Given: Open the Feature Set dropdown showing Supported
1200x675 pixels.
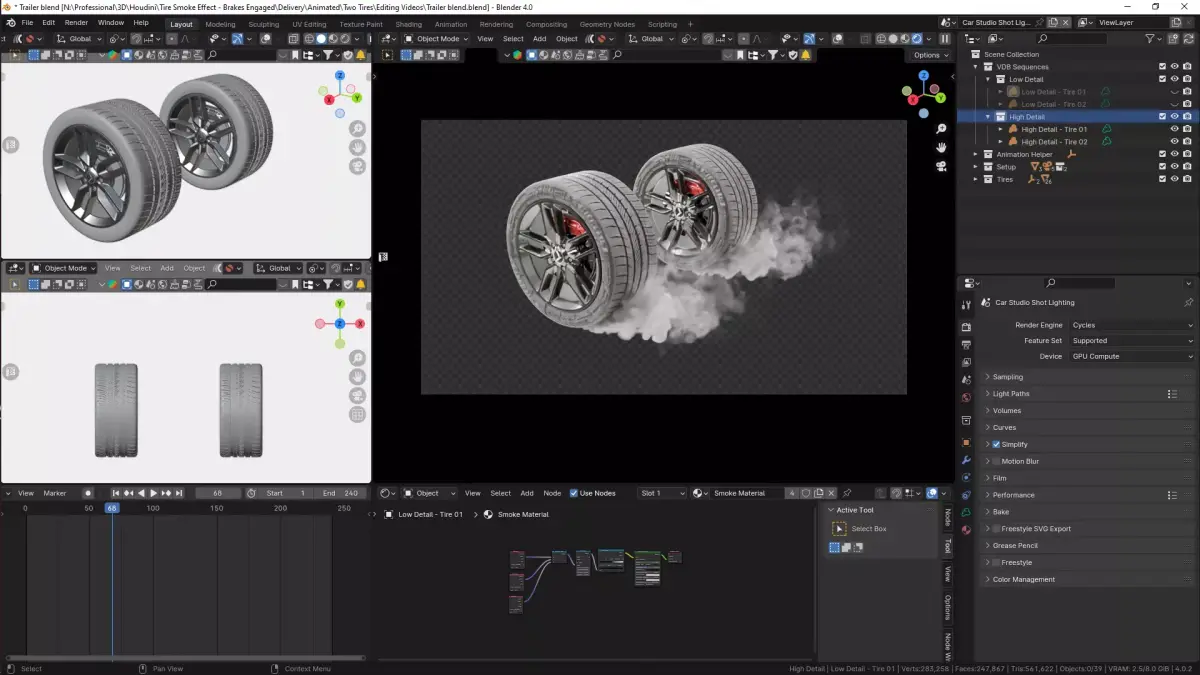Looking at the screenshot, I should click(x=1132, y=341).
